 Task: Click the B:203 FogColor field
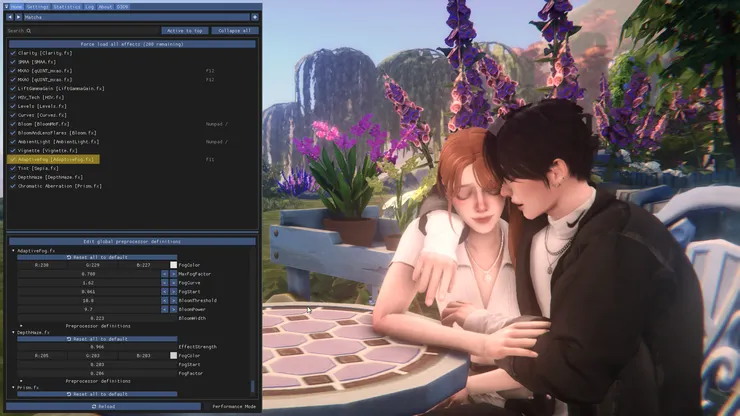(x=143, y=356)
